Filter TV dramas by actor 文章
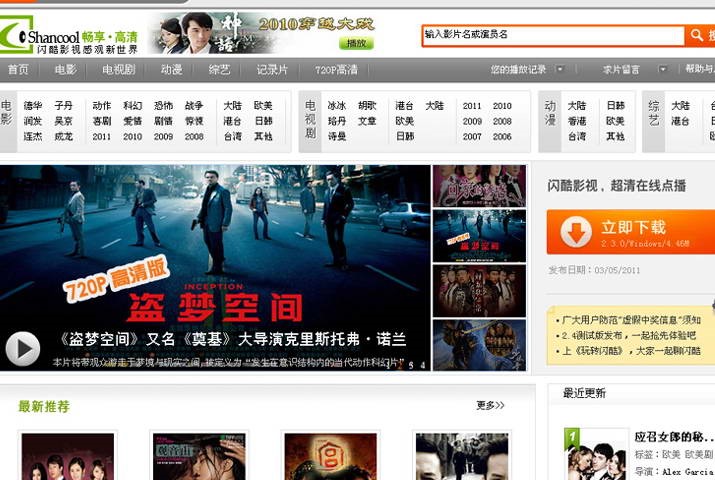This screenshot has height=480, width=715. (367, 121)
